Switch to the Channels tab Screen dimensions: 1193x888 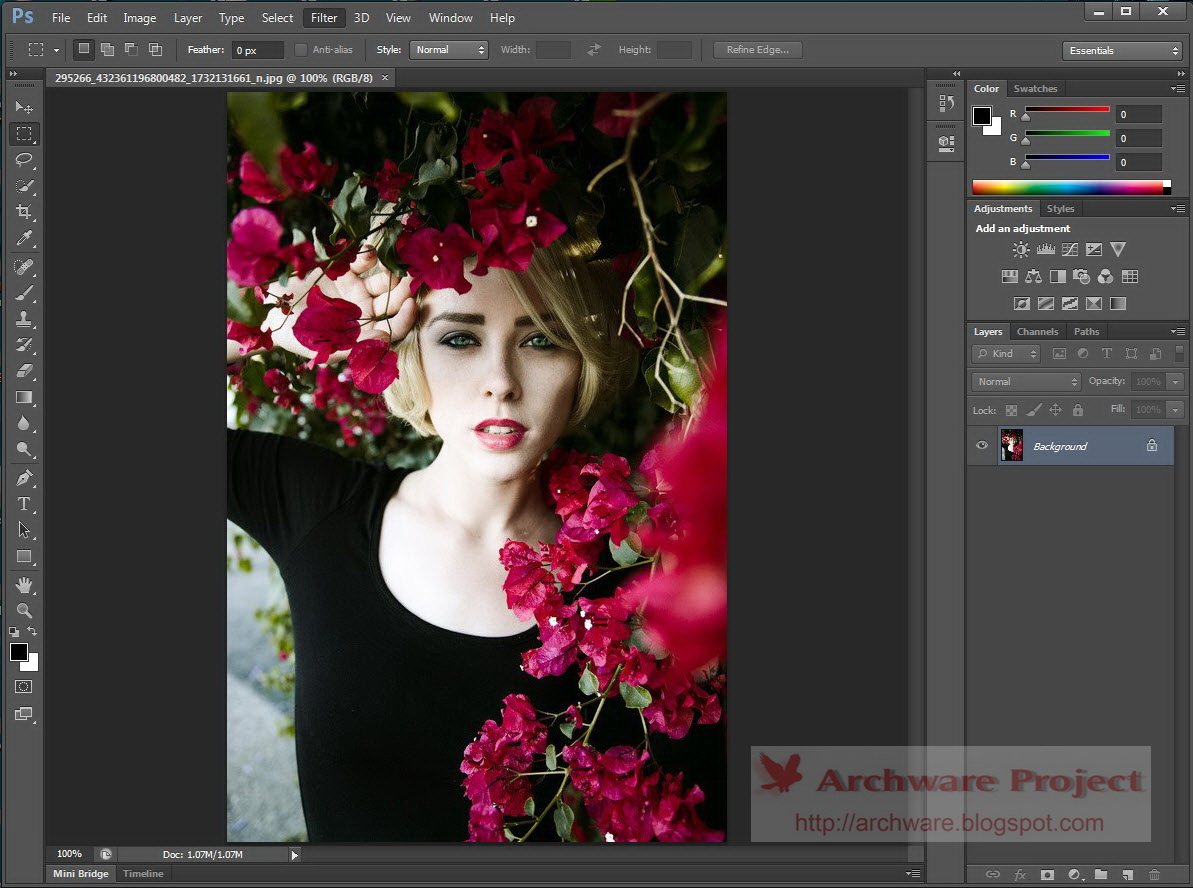1037,332
